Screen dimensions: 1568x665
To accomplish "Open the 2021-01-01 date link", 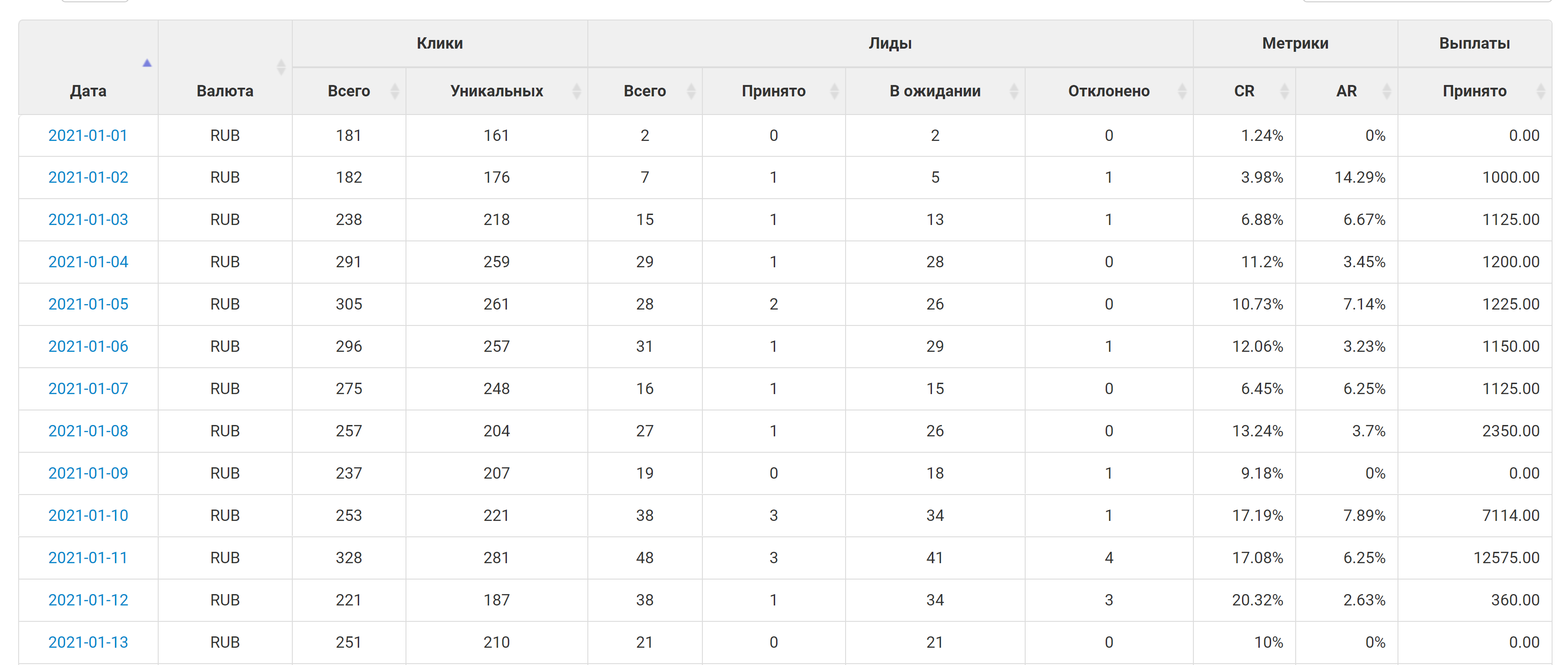I will [x=88, y=135].
